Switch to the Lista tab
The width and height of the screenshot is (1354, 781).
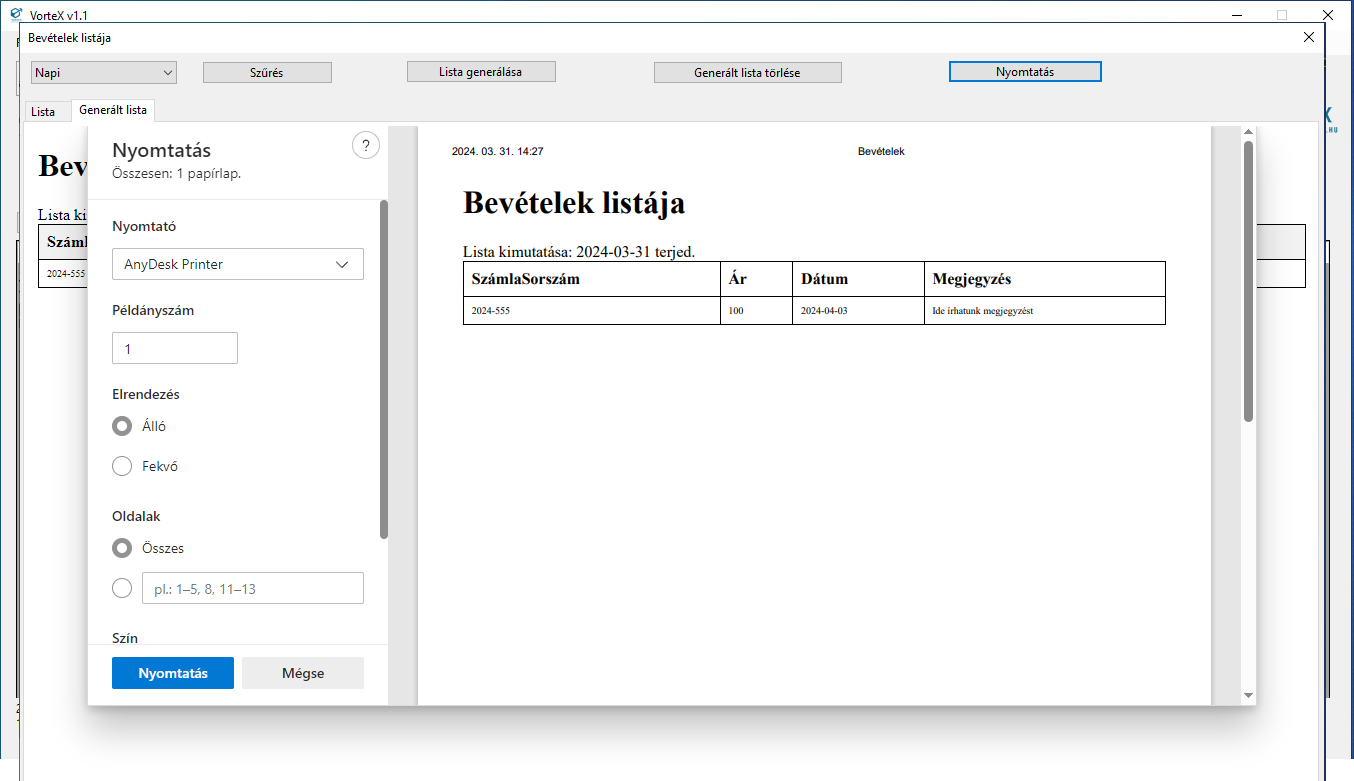click(43, 111)
